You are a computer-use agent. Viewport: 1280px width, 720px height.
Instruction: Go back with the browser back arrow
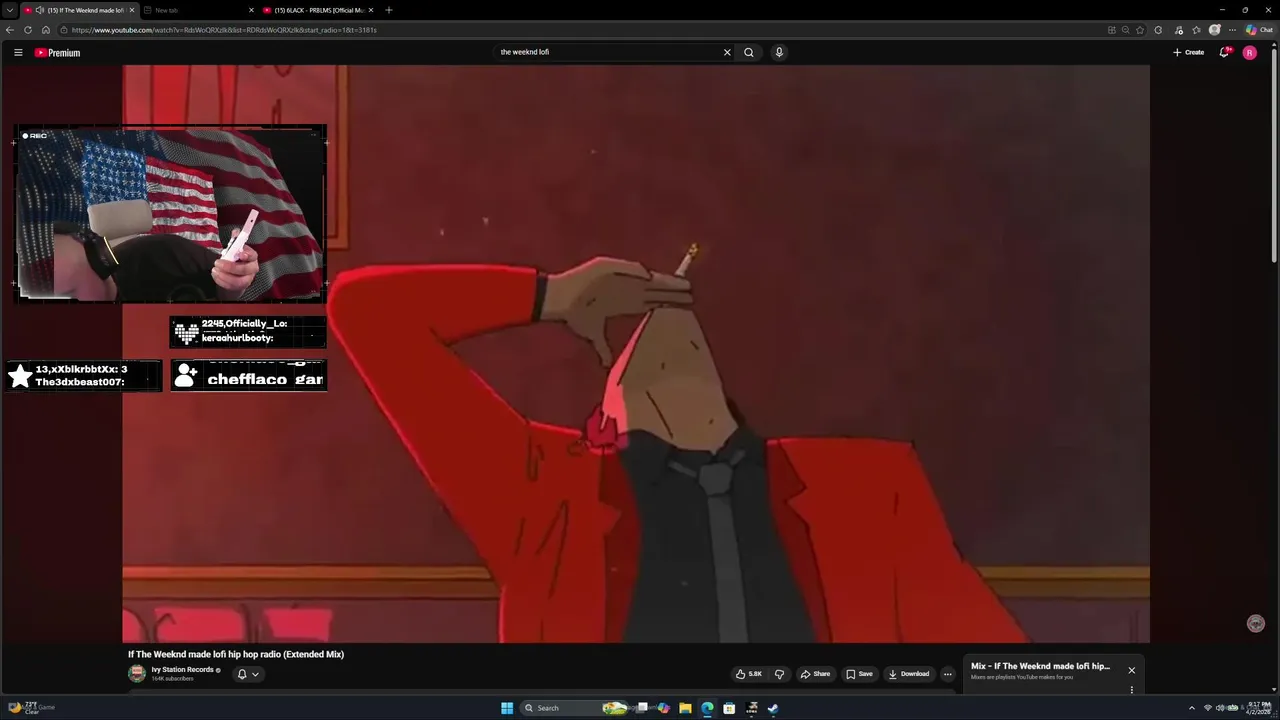[10, 30]
